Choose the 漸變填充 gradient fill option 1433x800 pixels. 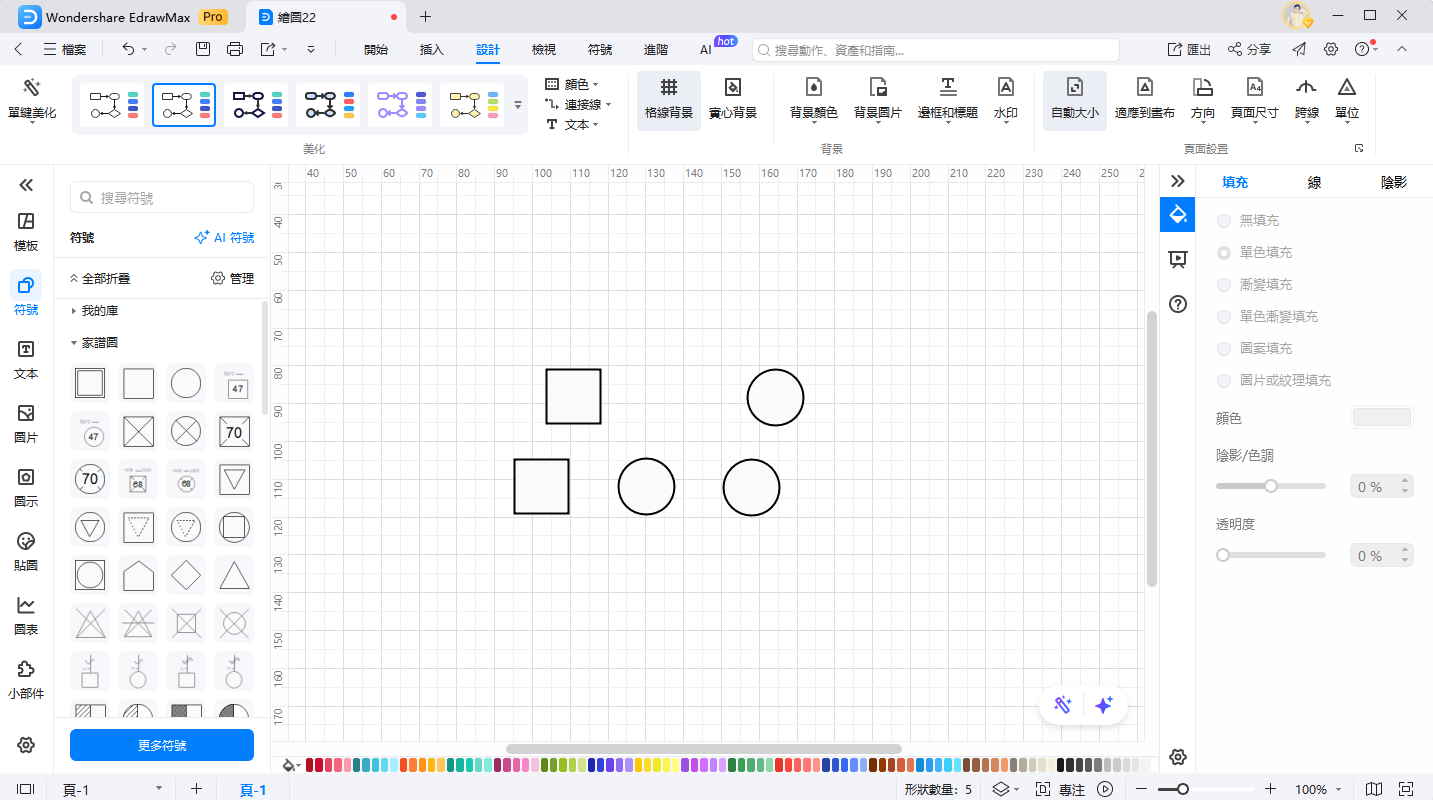point(1224,284)
